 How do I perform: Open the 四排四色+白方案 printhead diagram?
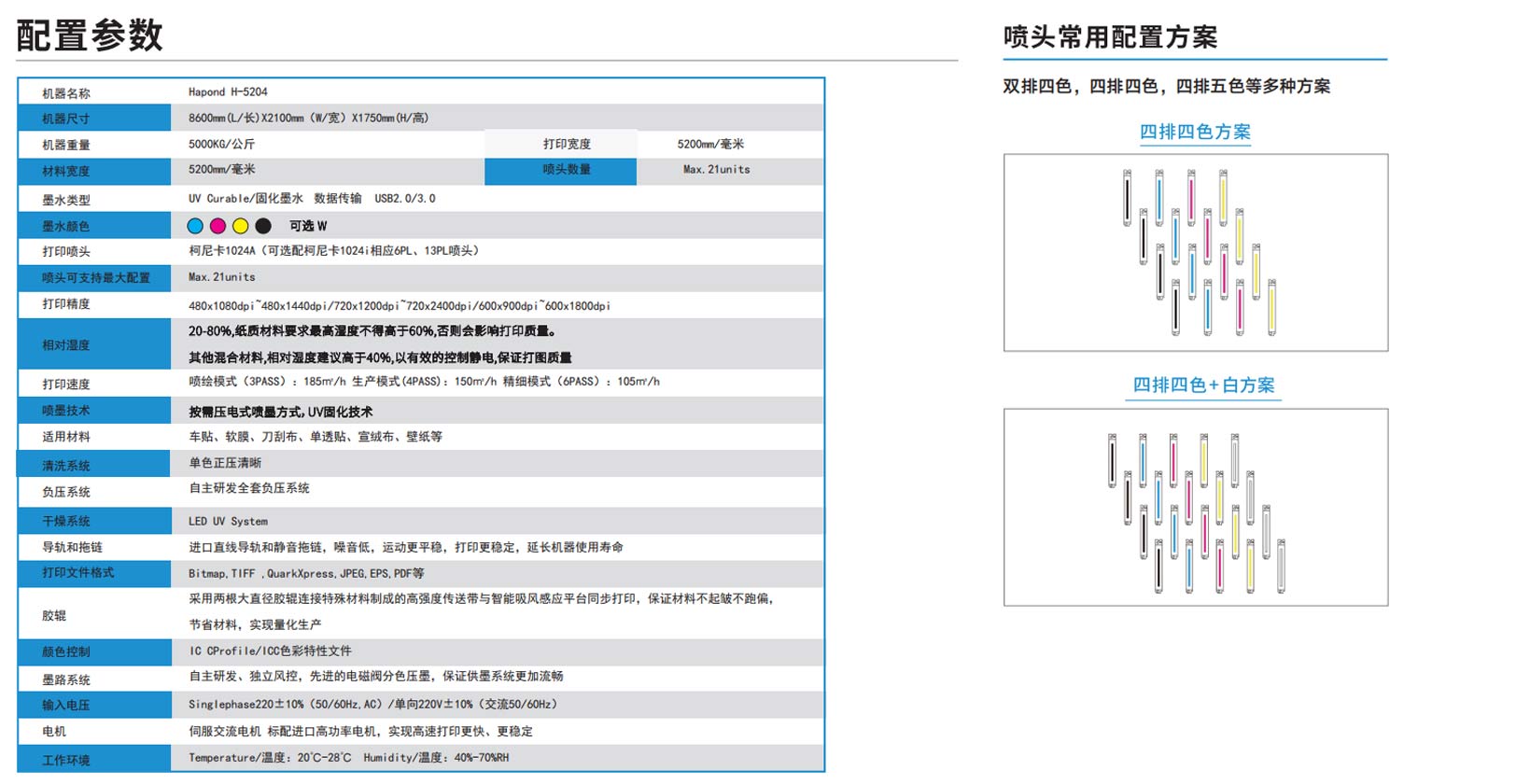[x=1195, y=508]
